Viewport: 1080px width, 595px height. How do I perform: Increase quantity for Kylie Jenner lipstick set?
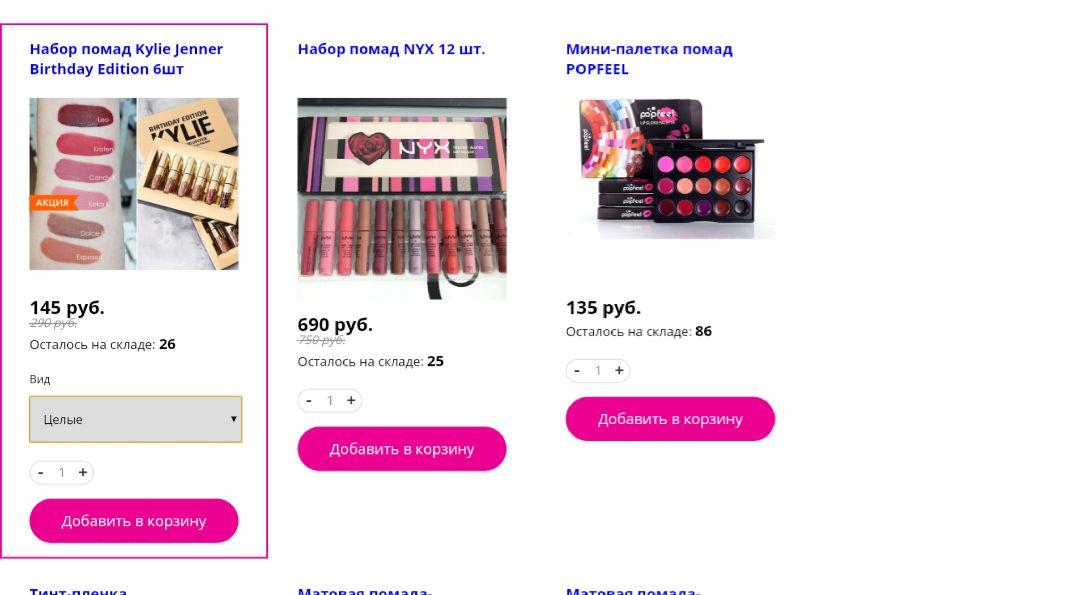pyautogui.click(x=83, y=472)
